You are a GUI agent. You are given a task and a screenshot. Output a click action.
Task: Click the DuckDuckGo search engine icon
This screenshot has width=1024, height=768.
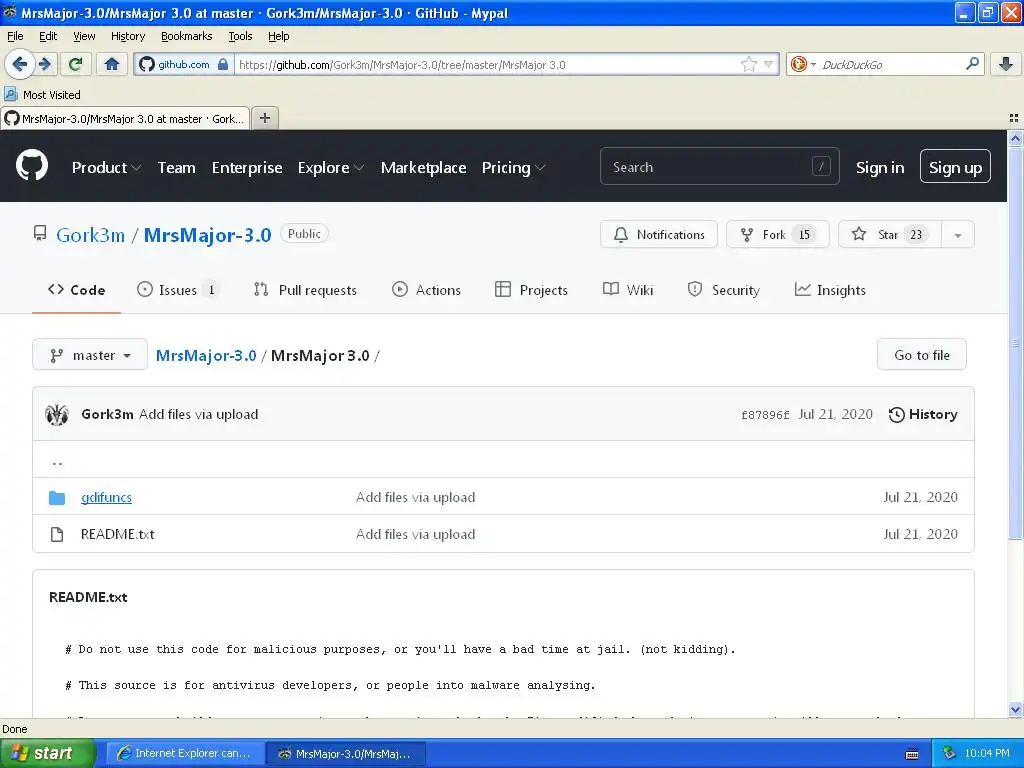(798, 64)
